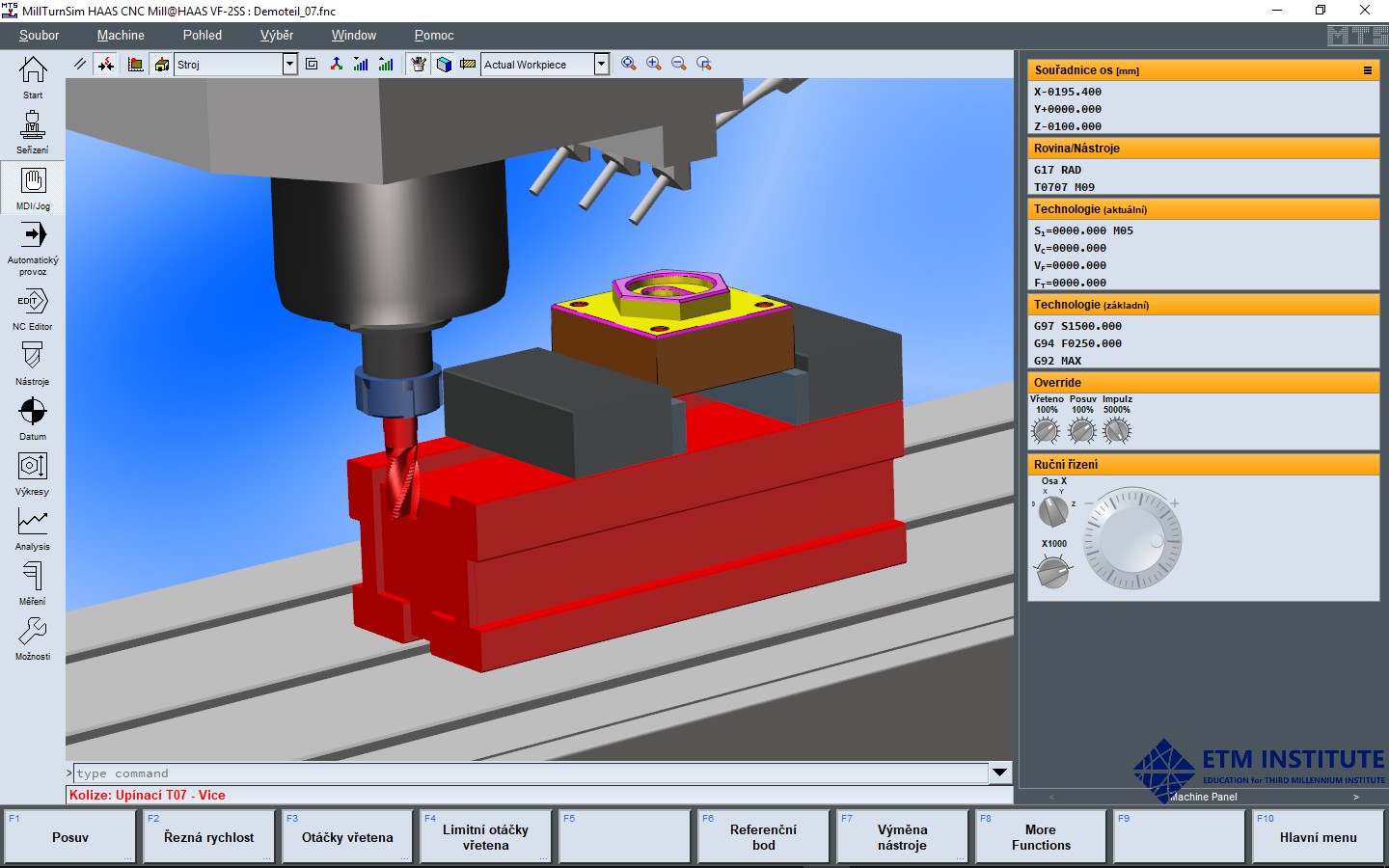Click the F2 Řezná rychlost button

tap(209, 837)
